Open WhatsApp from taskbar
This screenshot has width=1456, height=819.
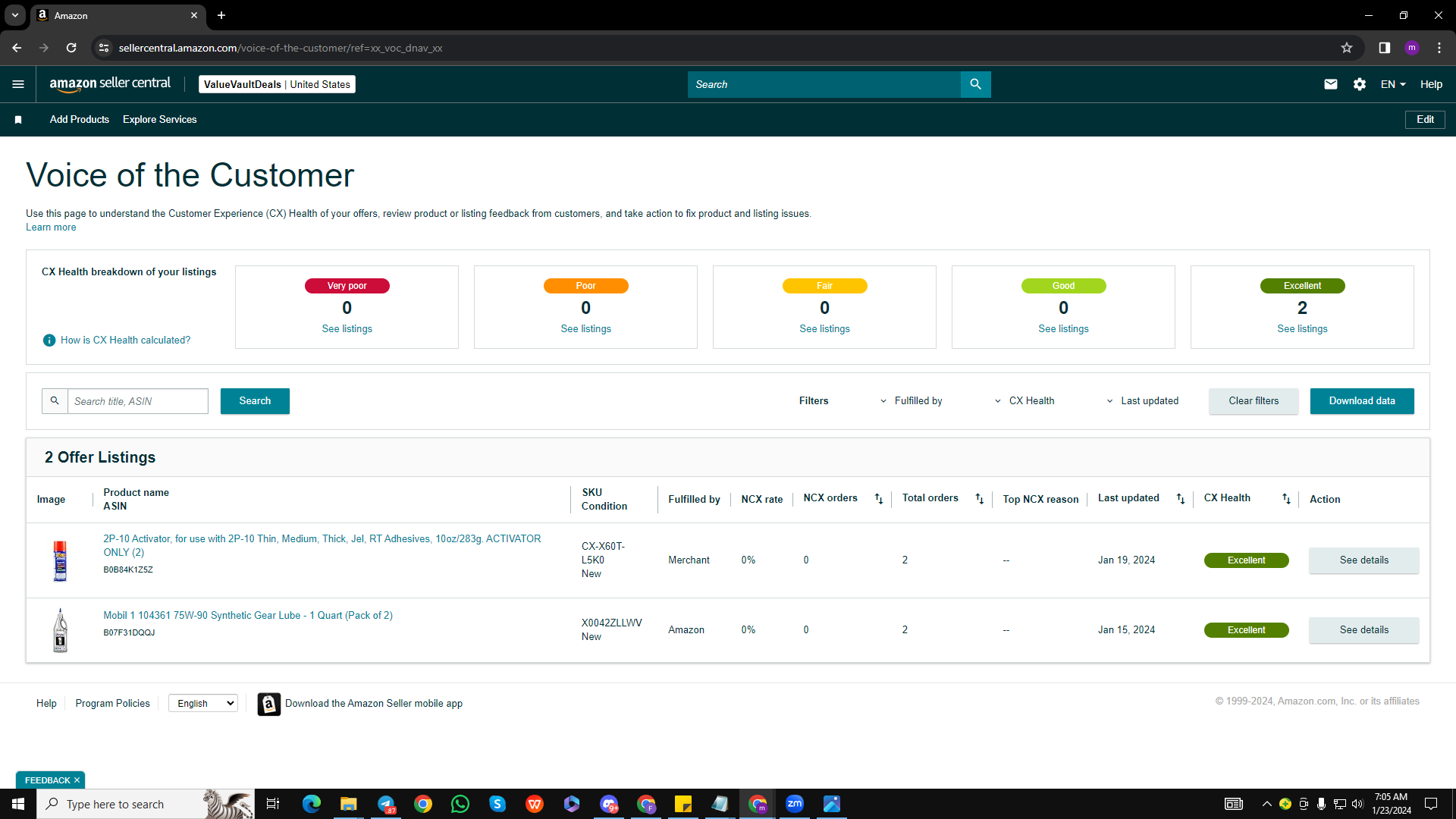(x=460, y=804)
